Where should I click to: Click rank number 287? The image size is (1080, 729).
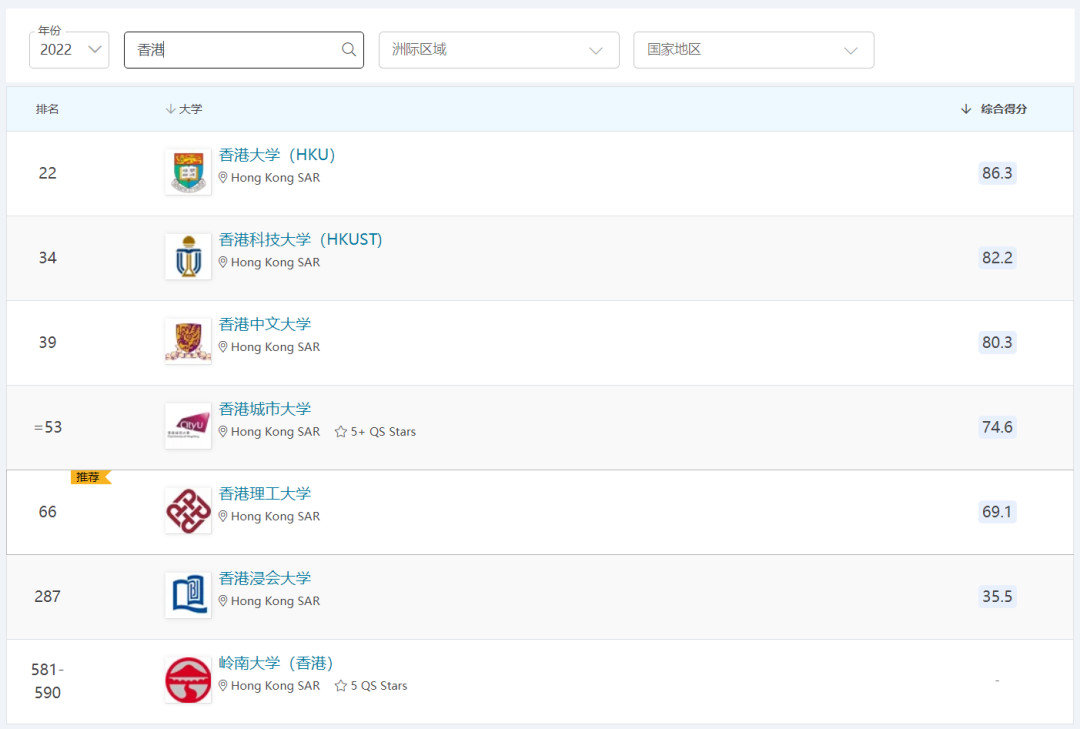(x=48, y=597)
